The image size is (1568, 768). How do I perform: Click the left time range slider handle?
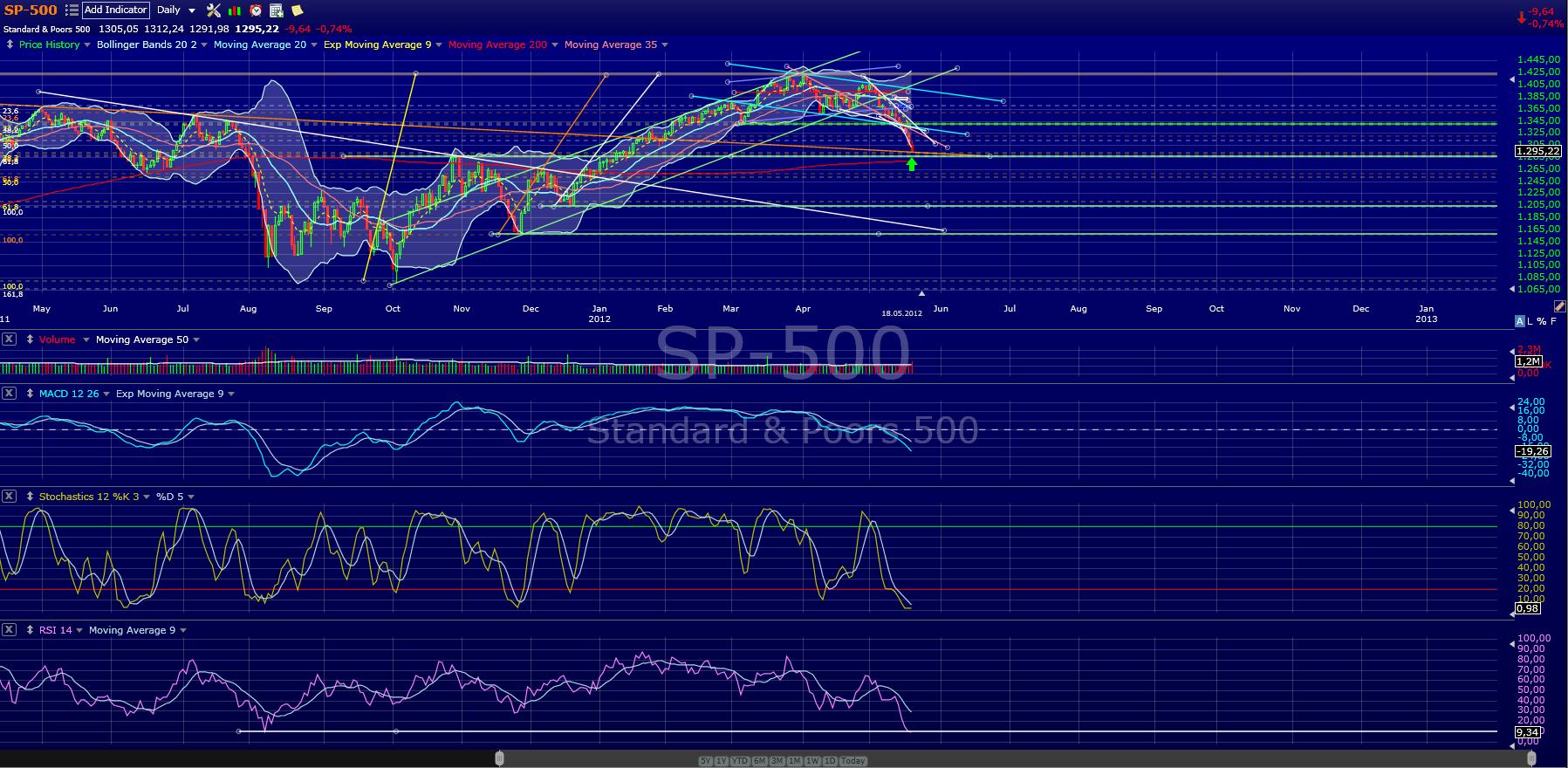tap(499, 758)
